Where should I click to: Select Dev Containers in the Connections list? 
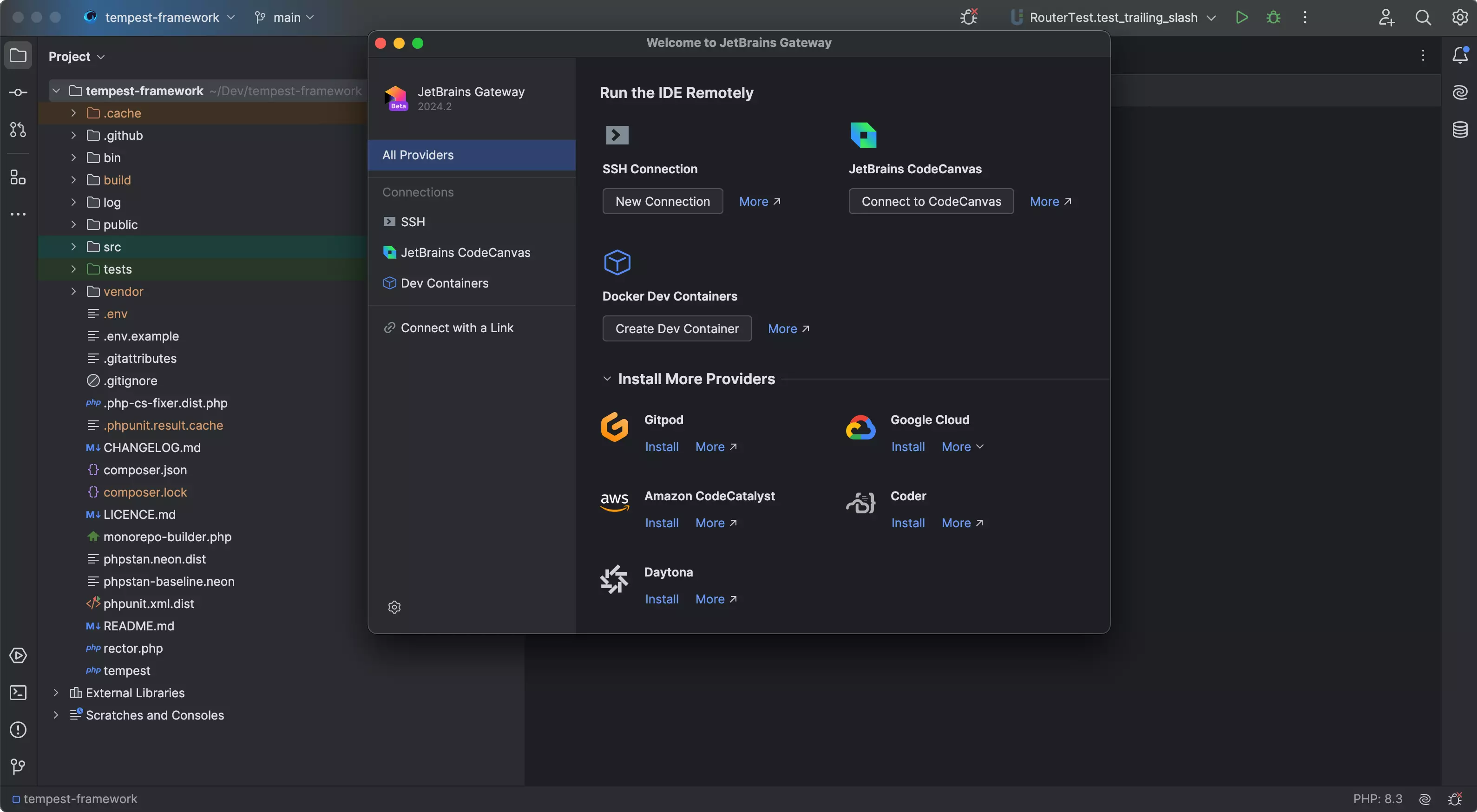[x=444, y=283]
